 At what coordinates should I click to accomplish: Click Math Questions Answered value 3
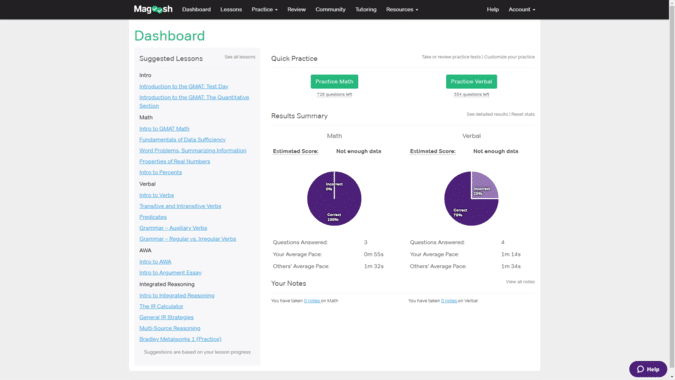coord(365,243)
